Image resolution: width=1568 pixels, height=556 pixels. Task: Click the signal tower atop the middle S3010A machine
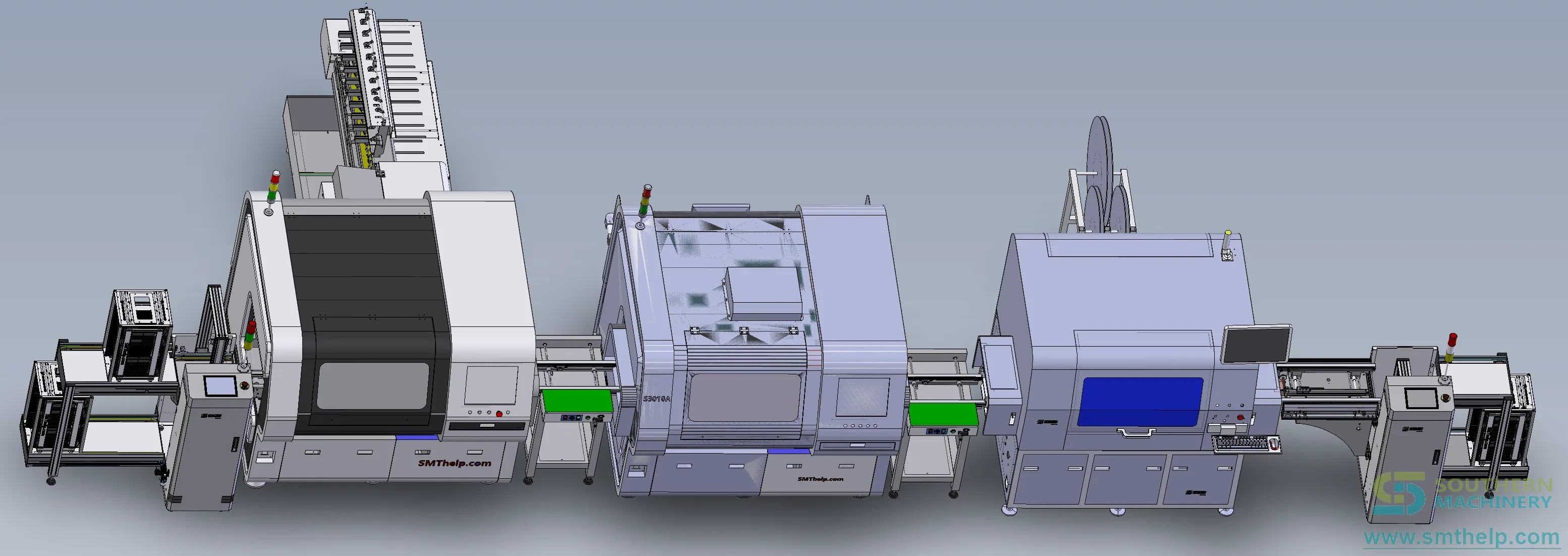tap(644, 207)
